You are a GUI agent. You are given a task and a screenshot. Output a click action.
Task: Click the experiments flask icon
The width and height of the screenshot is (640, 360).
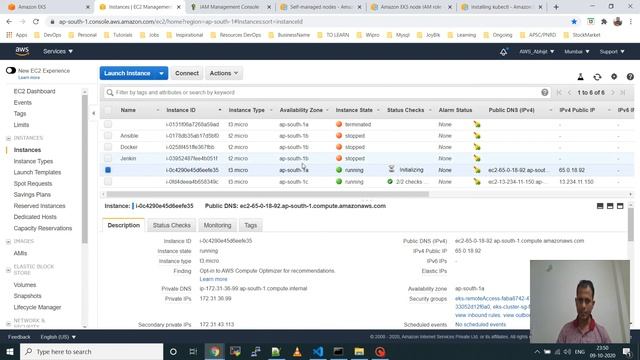point(580,76)
